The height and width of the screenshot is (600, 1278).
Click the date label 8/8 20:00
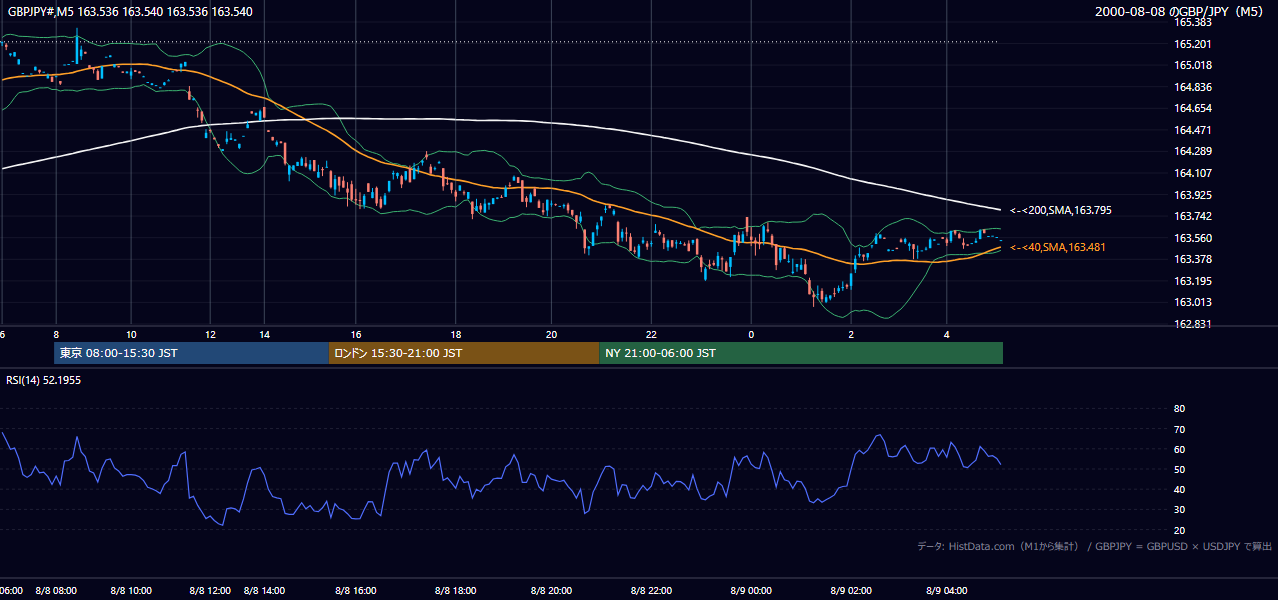[552, 591]
